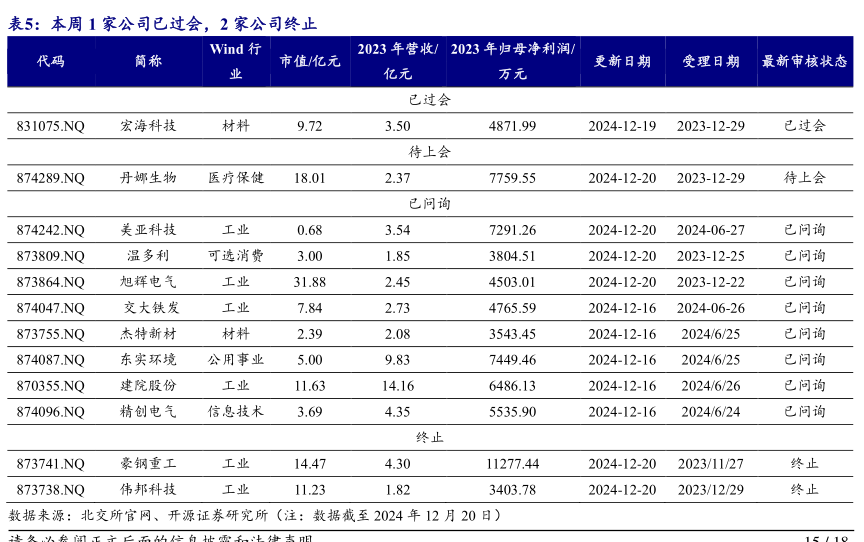Click acceptance date 2023-12-22
Screen dimensions: 864x542
tap(711, 282)
